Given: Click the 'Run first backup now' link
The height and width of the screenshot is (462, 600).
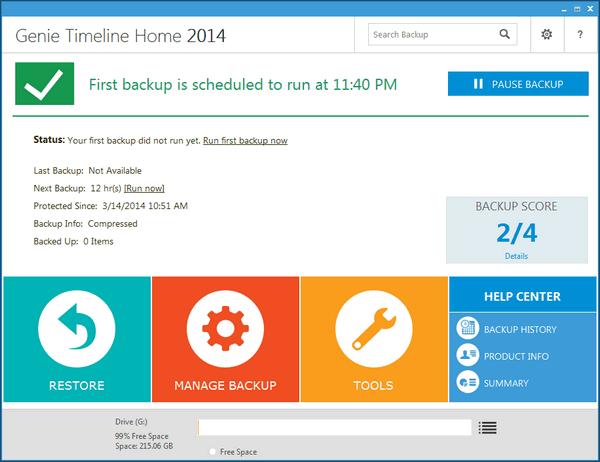Looking at the screenshot, I should pos(245,141).
